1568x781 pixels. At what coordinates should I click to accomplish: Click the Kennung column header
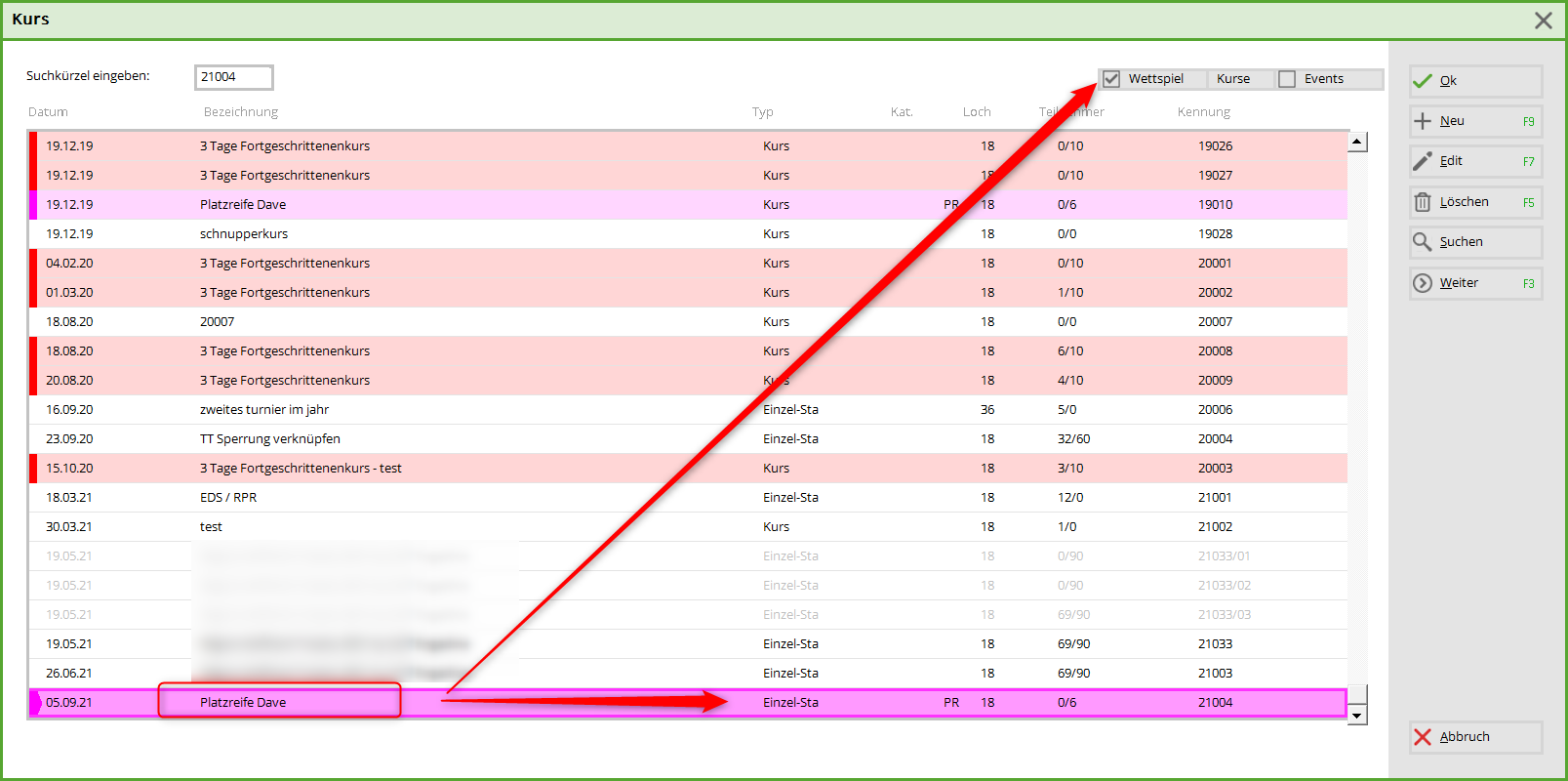pyautogui.click(x=1203, y=112)
